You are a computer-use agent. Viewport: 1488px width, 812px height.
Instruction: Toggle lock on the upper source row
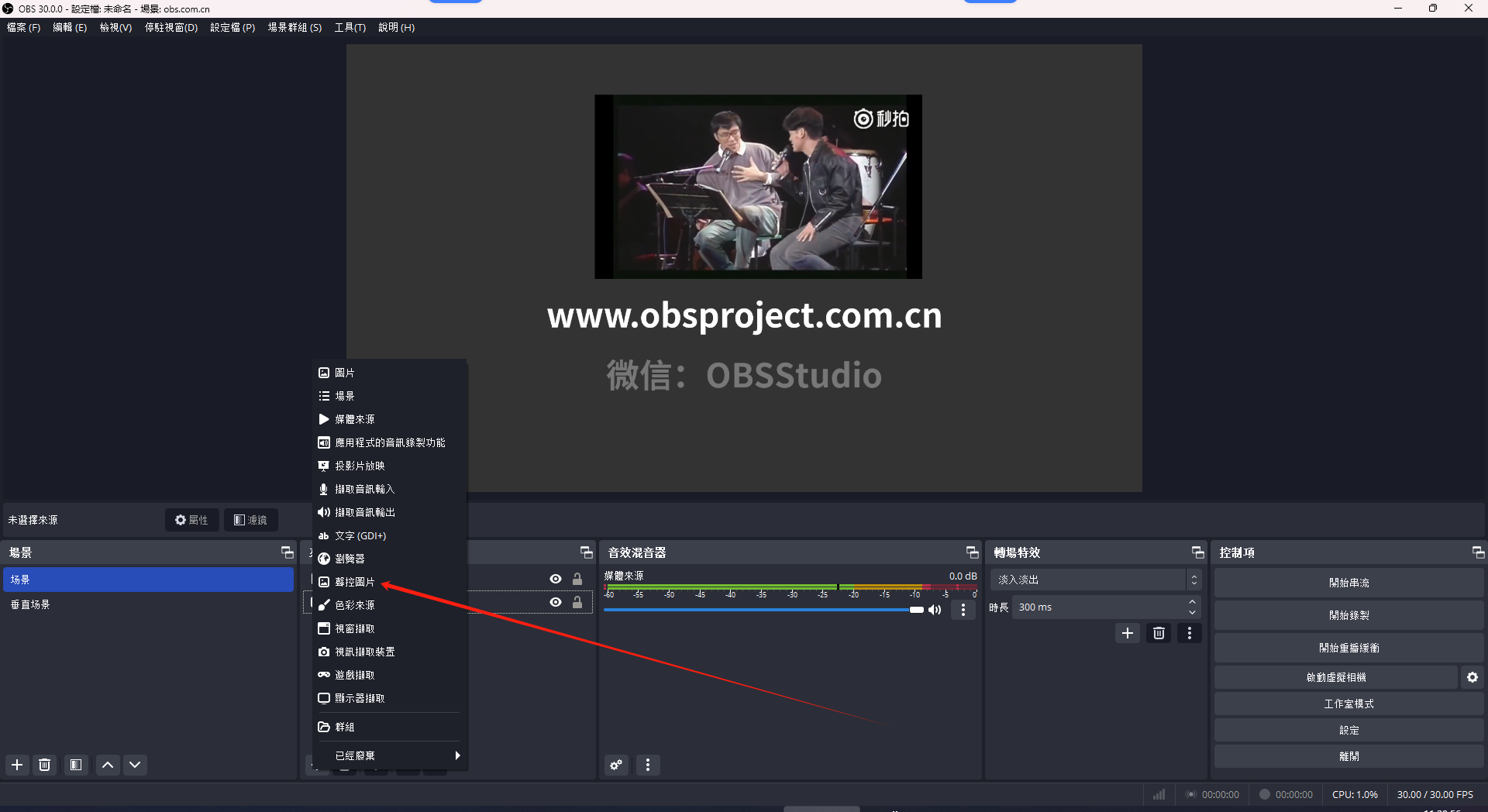pyautogui.click(x=577, y=579)
